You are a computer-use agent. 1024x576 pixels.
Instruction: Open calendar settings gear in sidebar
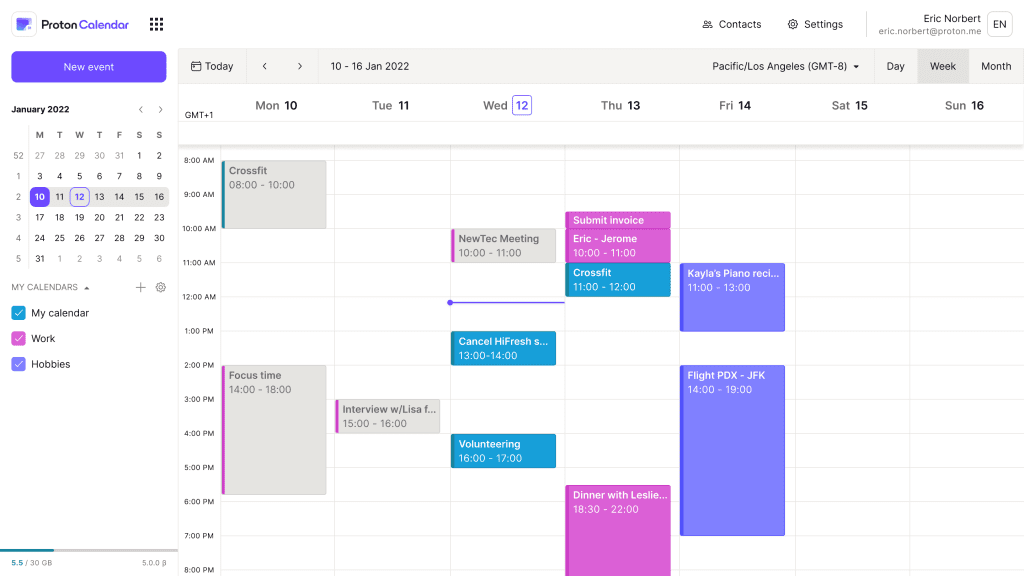161,287
